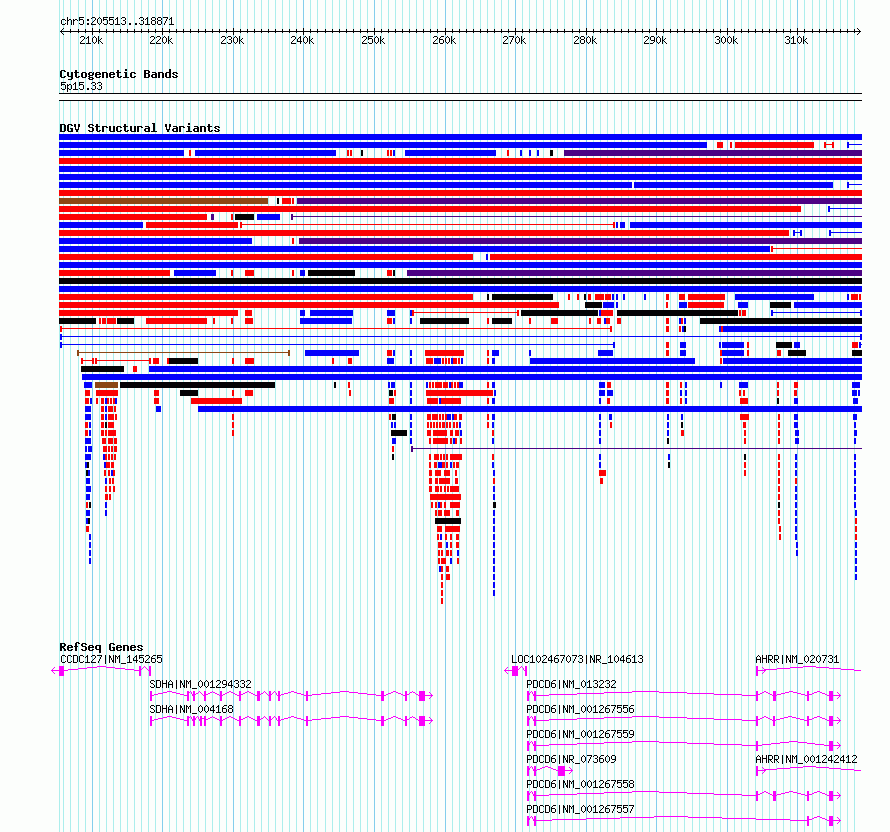Select the AHRR NM_020731 transcript glyph

tap(809, 671)
